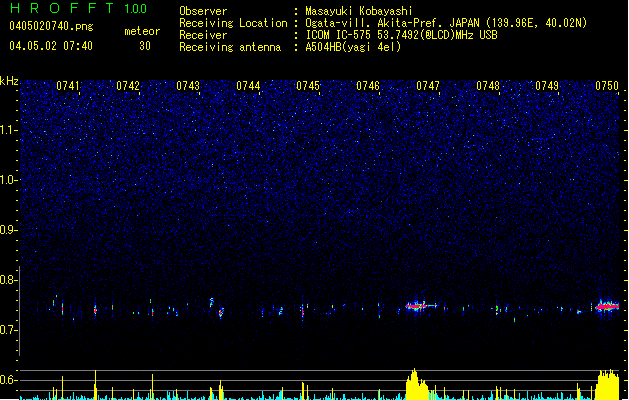Image resolution: width=629 pixels, height=400 pixels.
Task: Click the 0750 time marker
Action: tap(607, 86)
